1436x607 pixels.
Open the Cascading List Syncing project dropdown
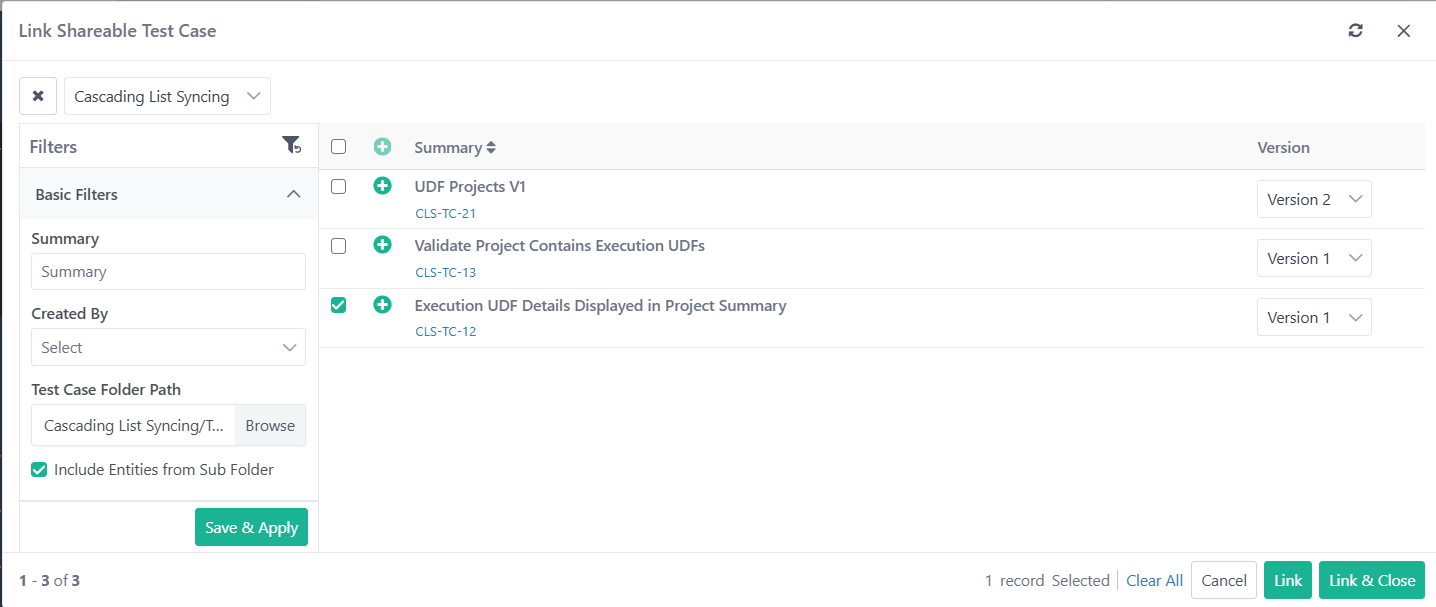click(x=167, y=96)
